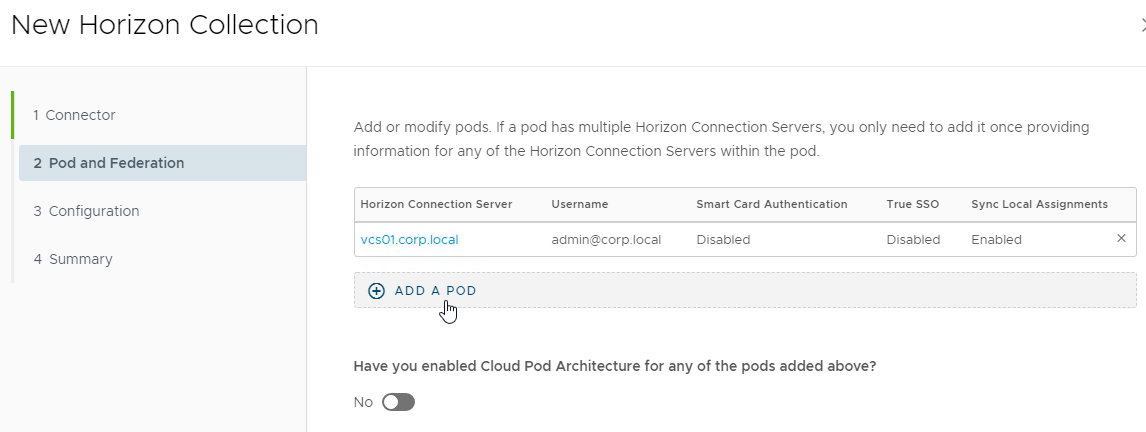Image resolution: width=1146 pixels, height=432 pixels.
Task: Click the Sync Local Assignments column header
Action: coord(1039,204)
